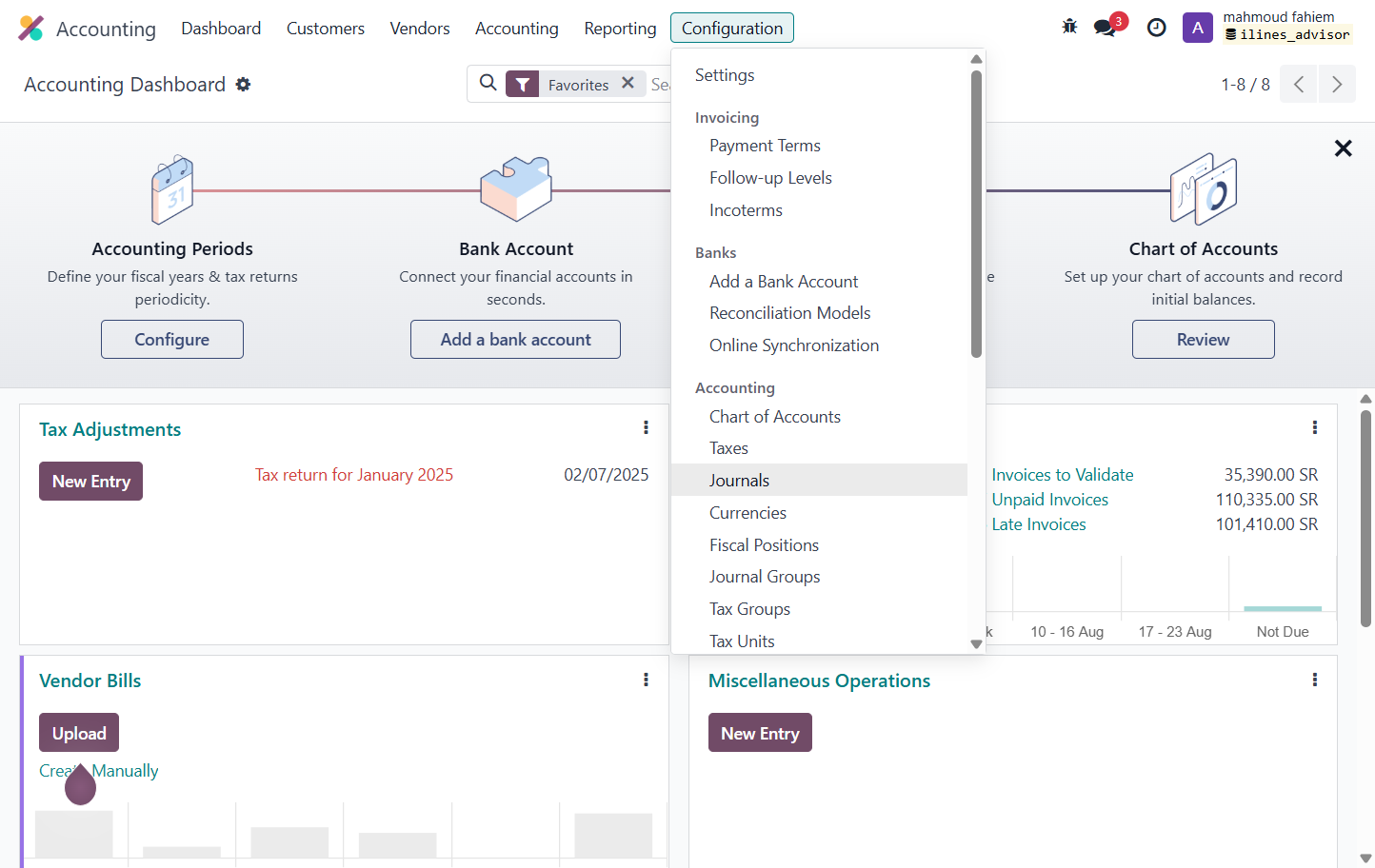Click Upload in Vendor Bills
This screenshot has width=1375, height=868.
pyautogui.click(x=79, y=733)
